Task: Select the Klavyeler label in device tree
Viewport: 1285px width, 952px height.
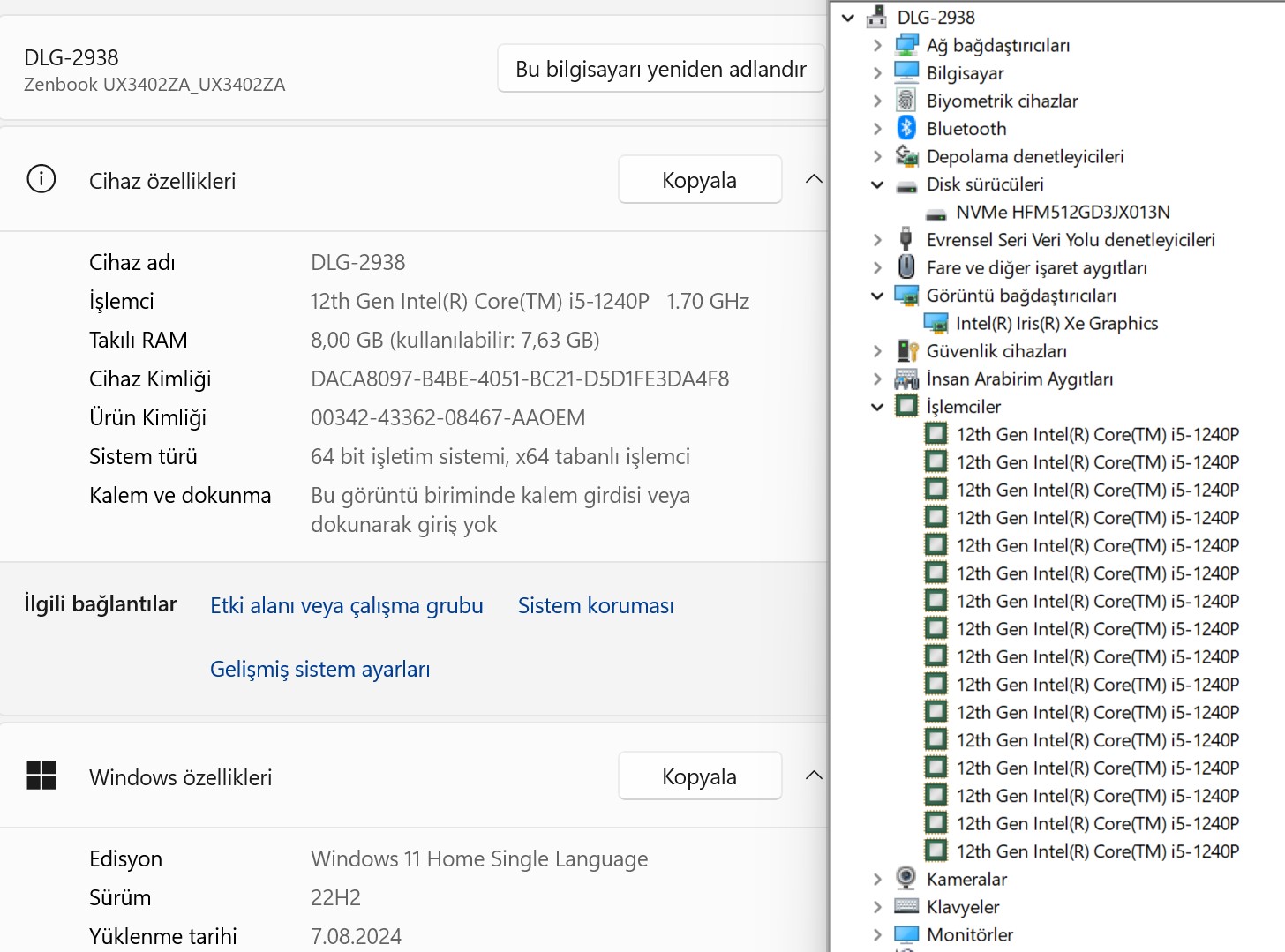Action: click(963, 907)
